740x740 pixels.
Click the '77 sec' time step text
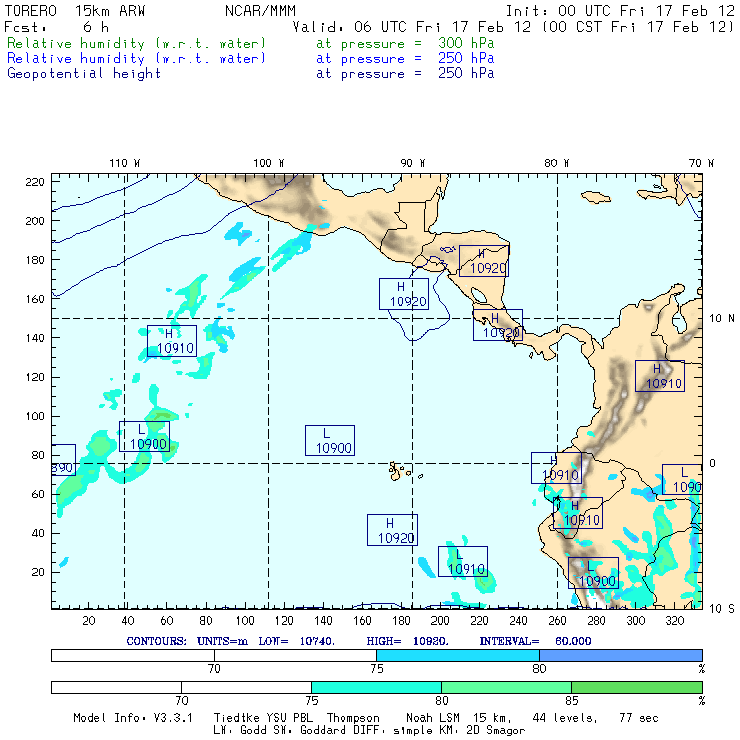[x=639, y=718]
